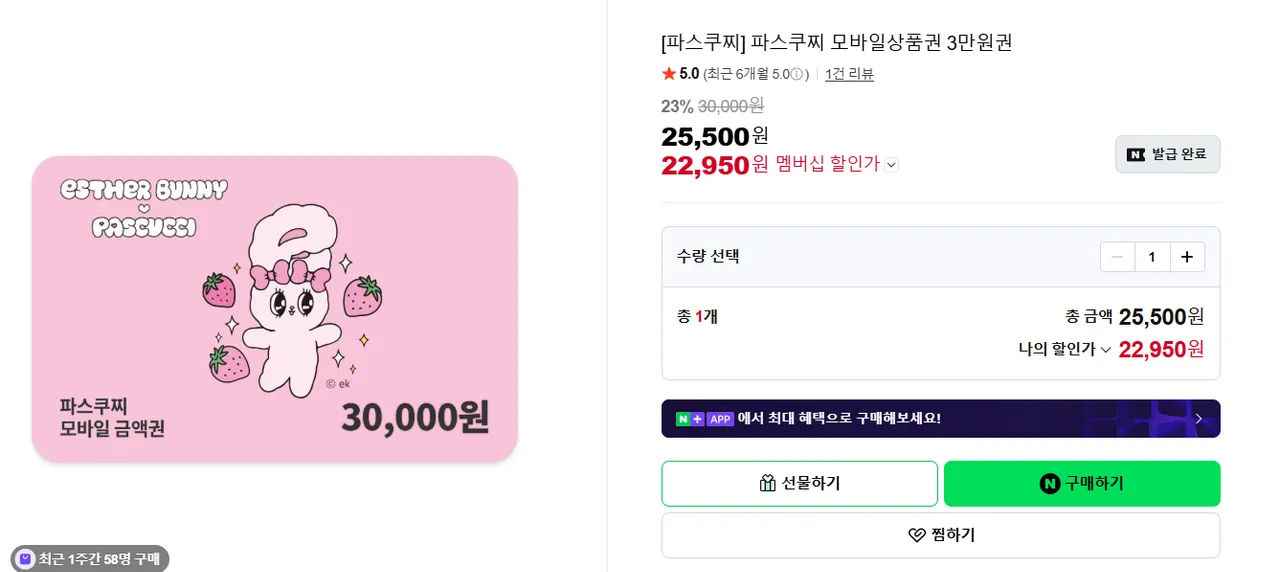Click the 발급 완료 coupon button
This screenshot has width=1280, height=572.
click(1167, 154)
